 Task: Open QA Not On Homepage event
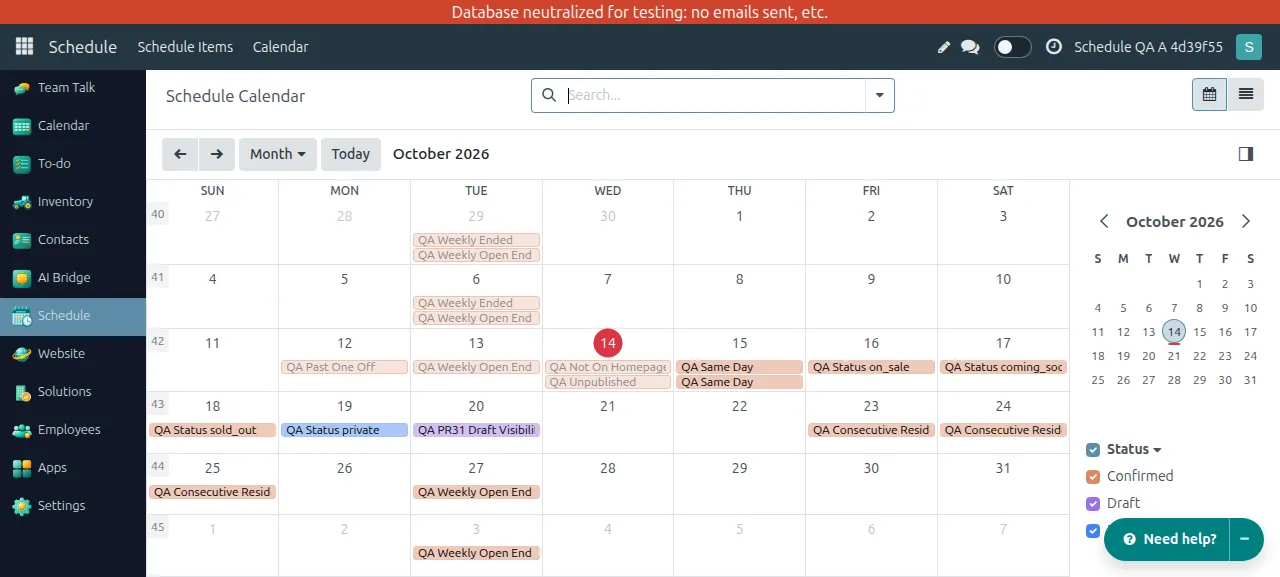(x=608, y=367)
